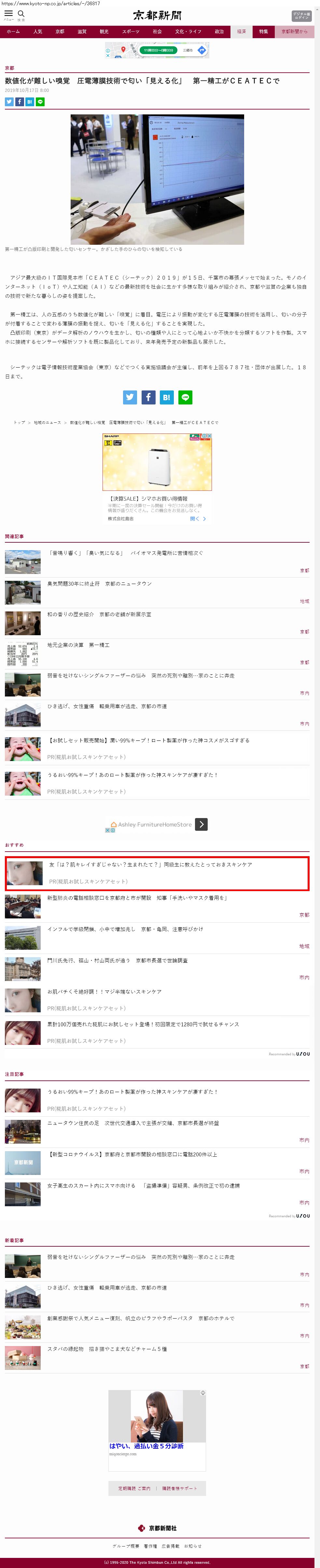Select the 滋賀 navigation tab

(82, 32)
